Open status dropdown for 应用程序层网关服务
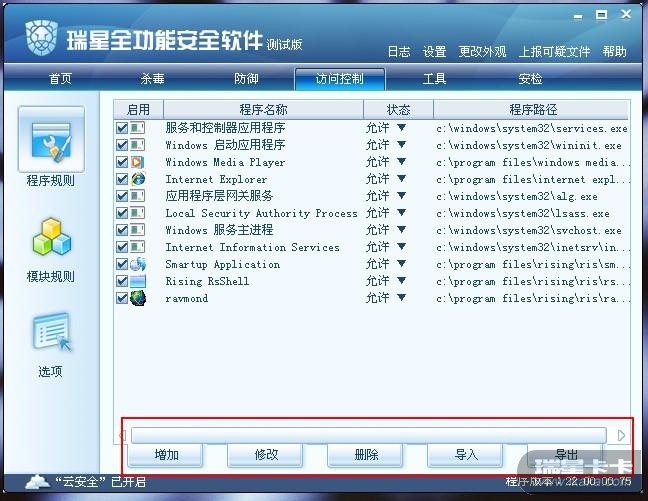Viewport: 648px width, 501px height. pyautogui.click(x=401, y=196)
